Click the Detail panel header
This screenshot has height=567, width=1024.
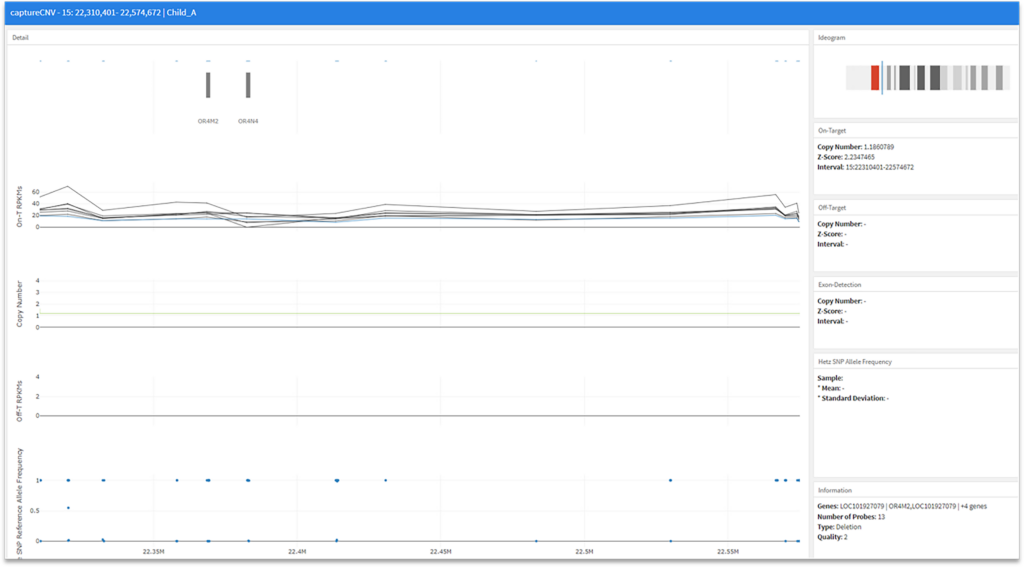coord(21,37)
